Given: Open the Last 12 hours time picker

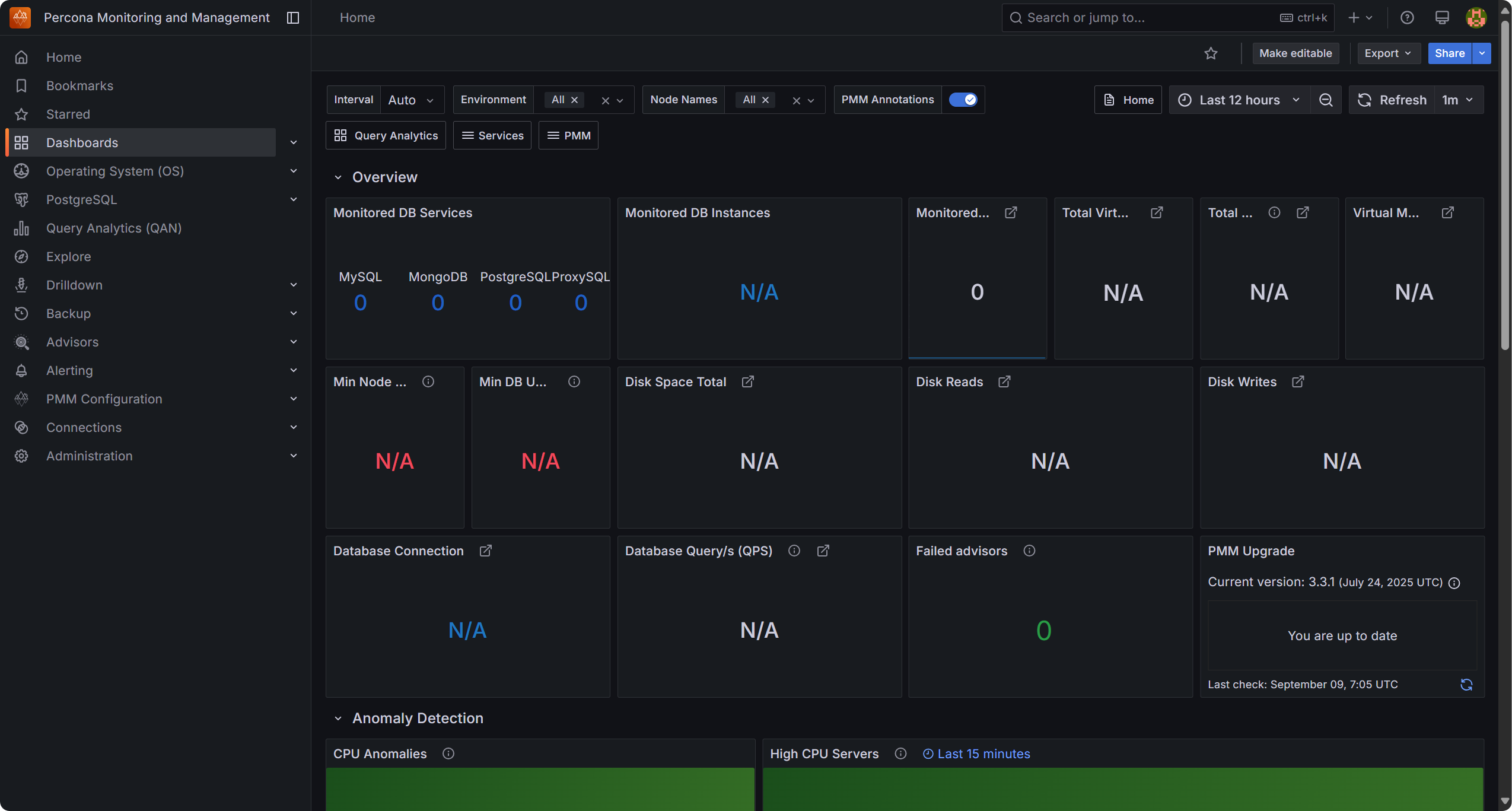Looking at the screenshot, I should (x=1240, y=100).
